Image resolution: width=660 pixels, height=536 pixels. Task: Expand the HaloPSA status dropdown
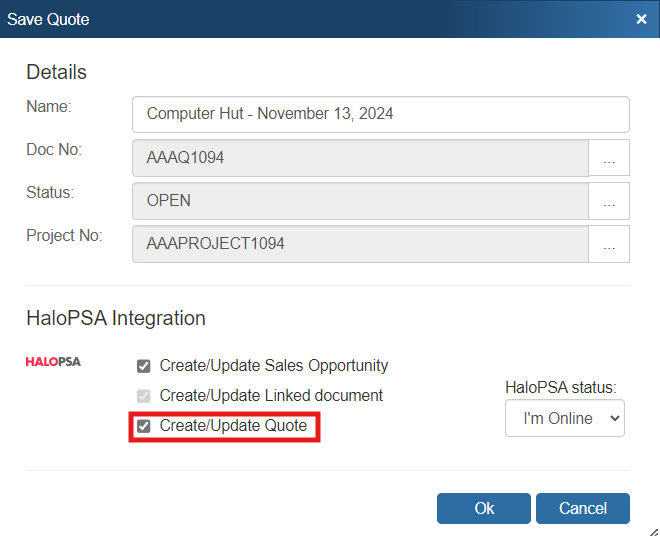pos(564,418)
